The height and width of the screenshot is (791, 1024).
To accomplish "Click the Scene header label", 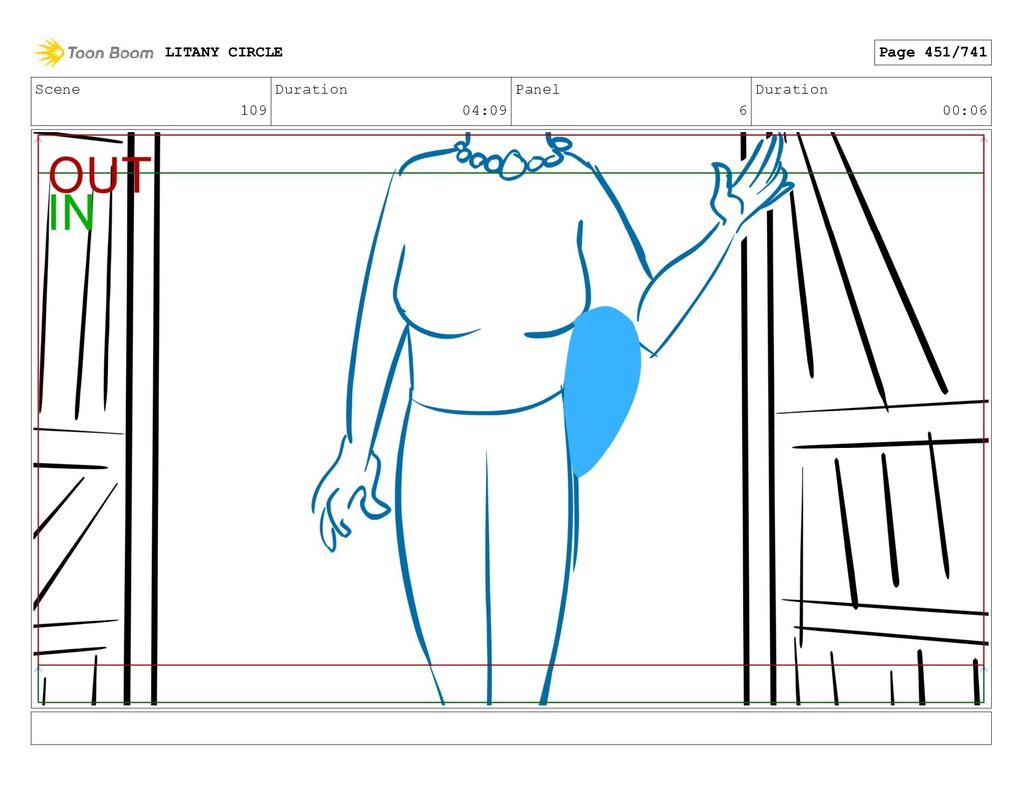I will 57,89.
